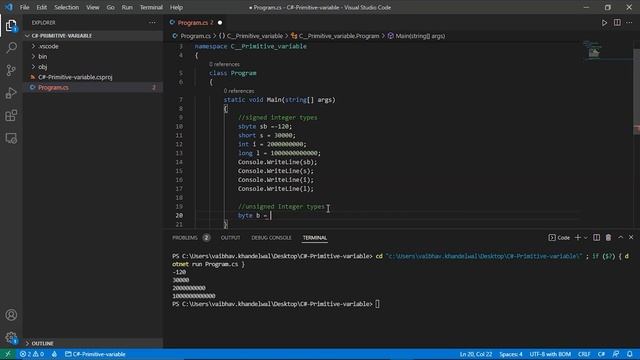The height and width of the screenshot is (360, 640).
Task: Click 0 references above Main method
Action: [239, 91]
